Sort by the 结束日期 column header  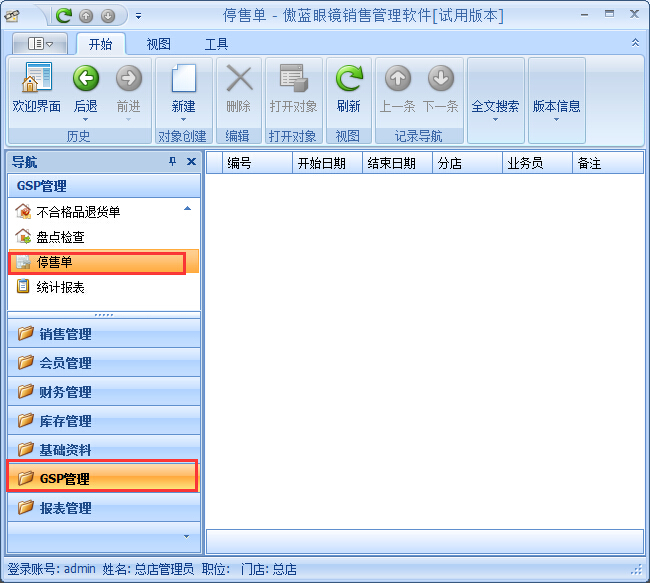point(398,163)
